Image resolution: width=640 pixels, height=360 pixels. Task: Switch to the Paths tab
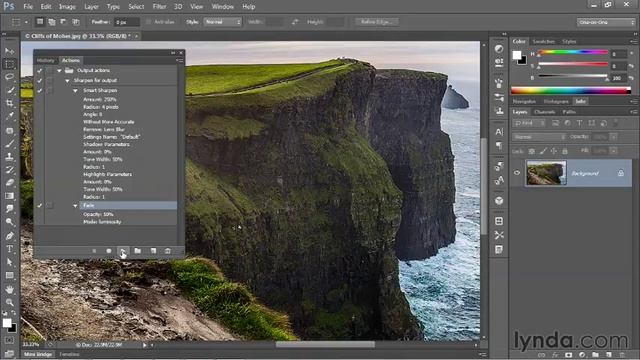point(569,111)
